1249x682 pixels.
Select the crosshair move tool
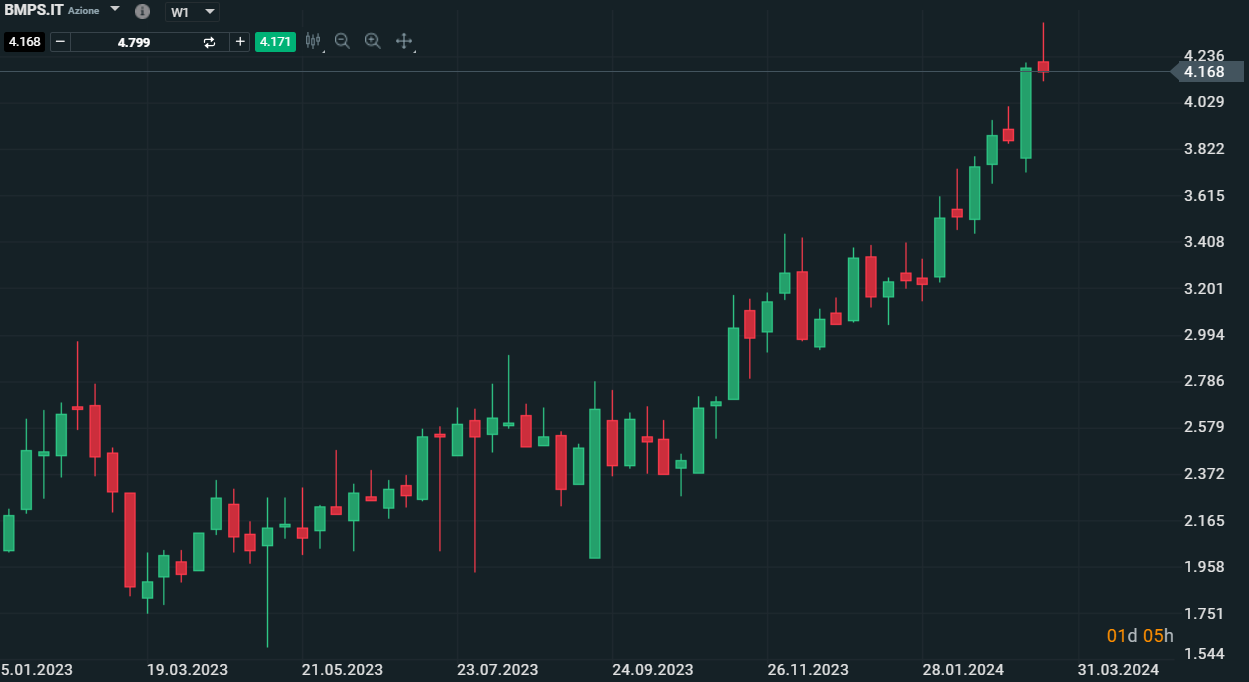[404, 41]
